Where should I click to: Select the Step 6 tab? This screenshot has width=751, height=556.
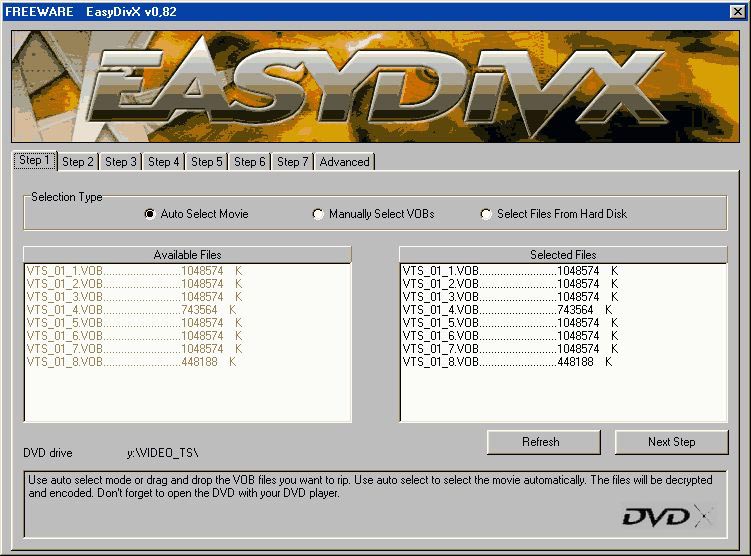pos(250,162)
